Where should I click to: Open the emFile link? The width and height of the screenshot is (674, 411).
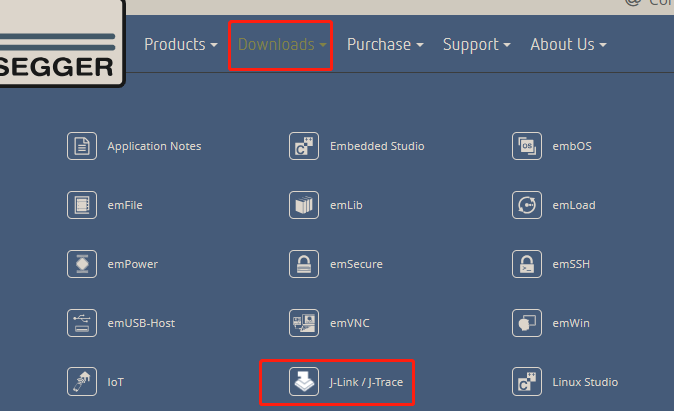[x=125, y=205]
